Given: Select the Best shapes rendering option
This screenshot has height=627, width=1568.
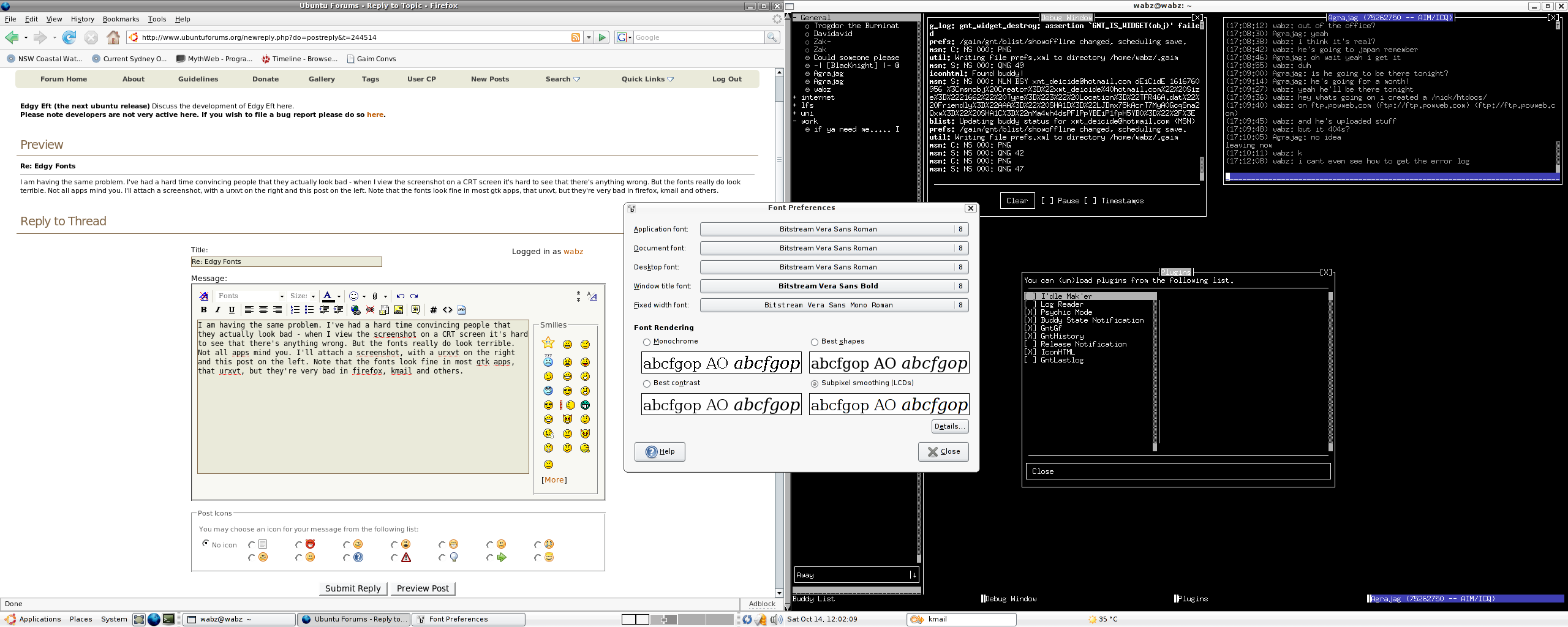Looking at the screenshot, I should (814, 342).
